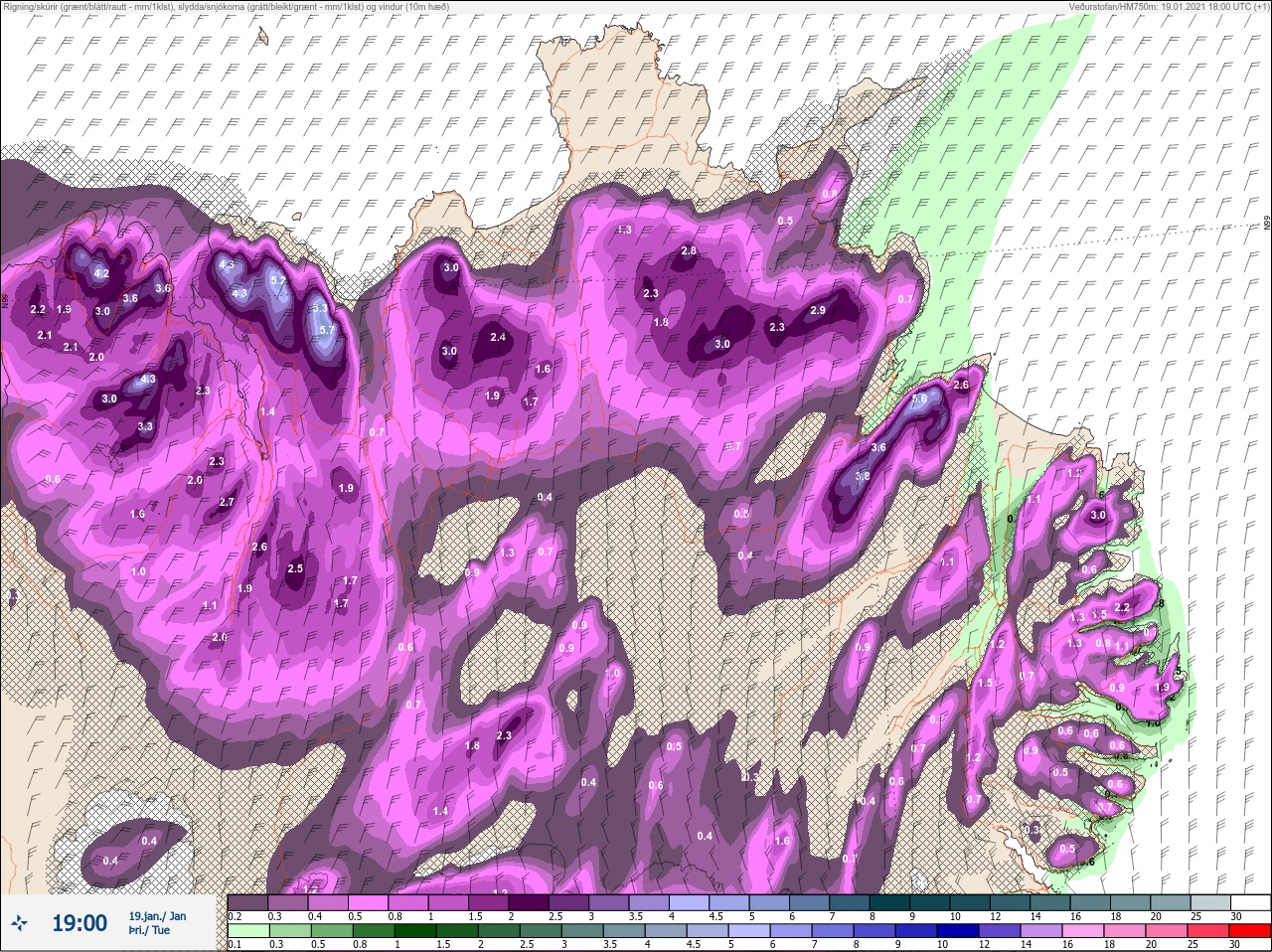The height and width of the screenshot is (952, 1272).
Task: Click the 5.3 precipitation value on the map
Action: 320,308
